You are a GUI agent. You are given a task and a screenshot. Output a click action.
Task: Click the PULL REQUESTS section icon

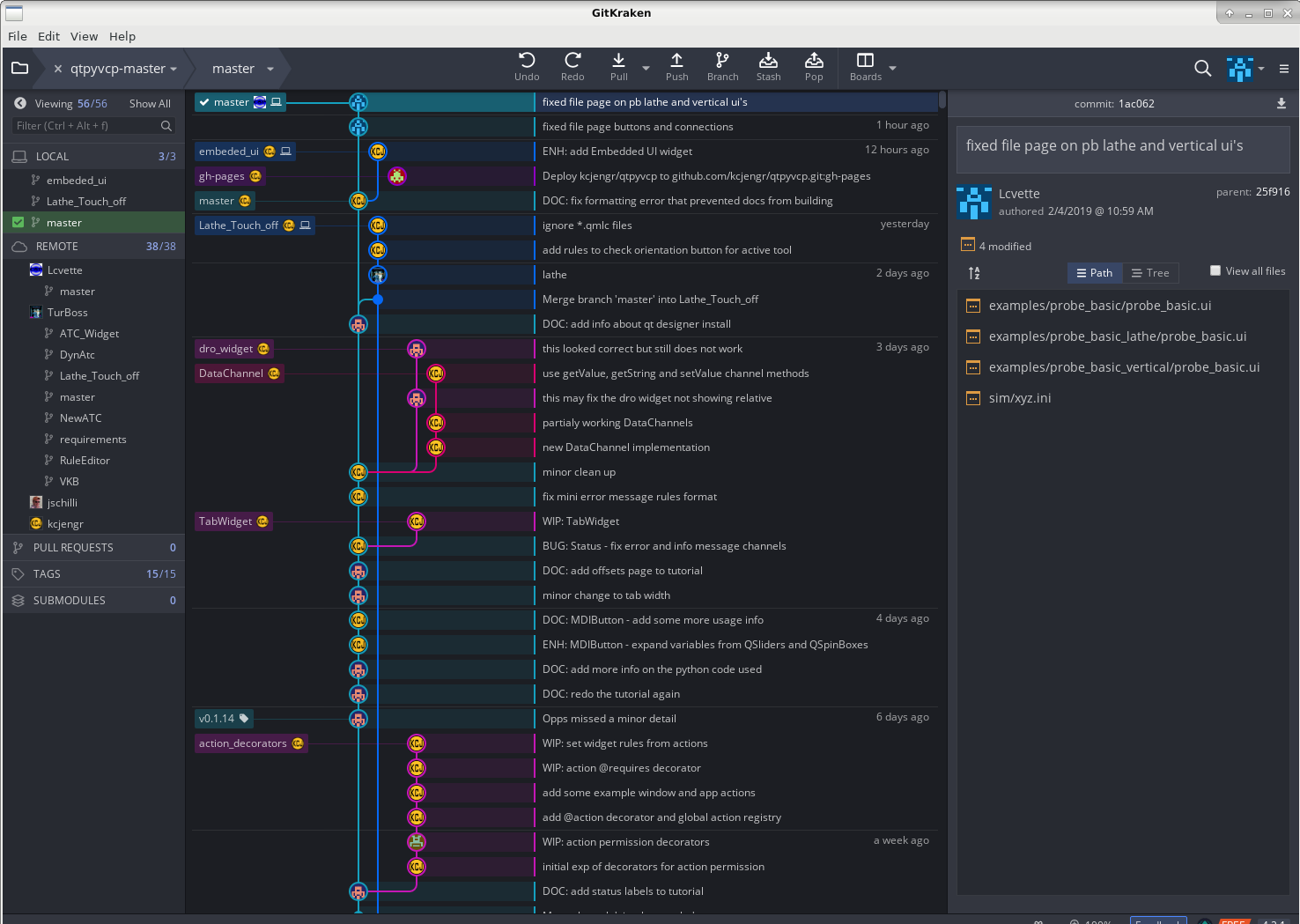click(x=18, y=548)
